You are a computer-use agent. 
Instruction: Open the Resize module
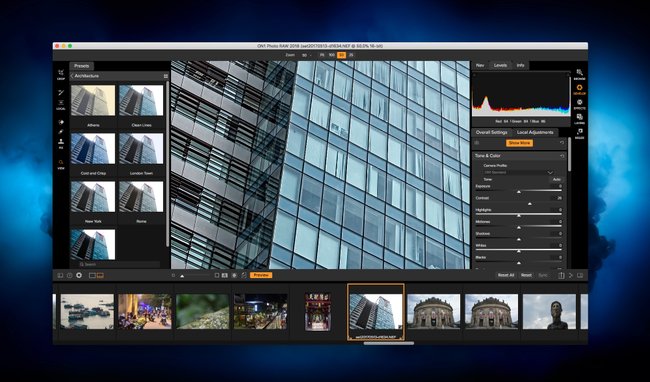[579, 133]
